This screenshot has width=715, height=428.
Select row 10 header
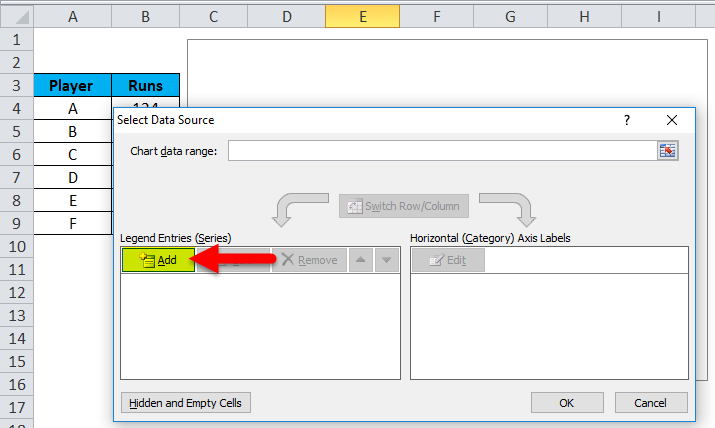[x=17, y=247]
